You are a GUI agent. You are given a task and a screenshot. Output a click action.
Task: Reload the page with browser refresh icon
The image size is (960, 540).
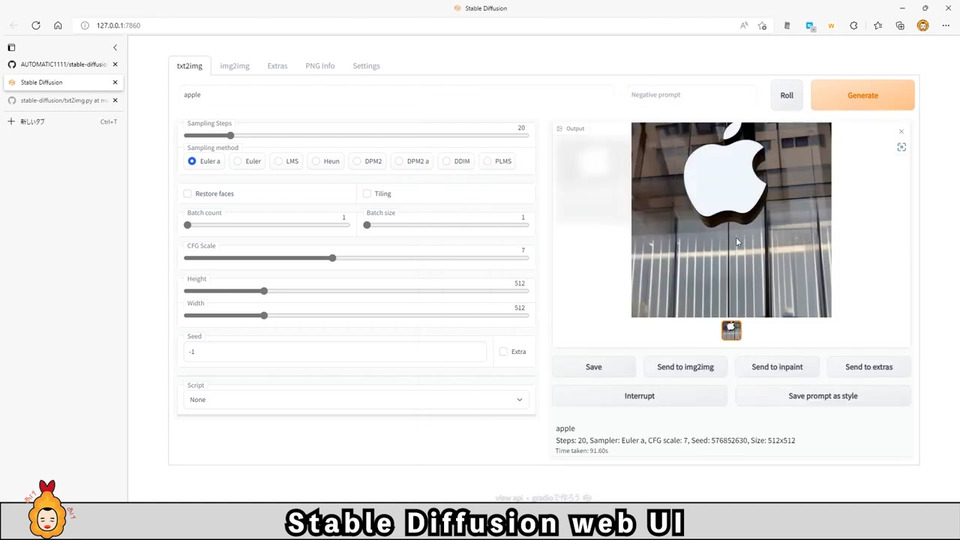(36, 25)
